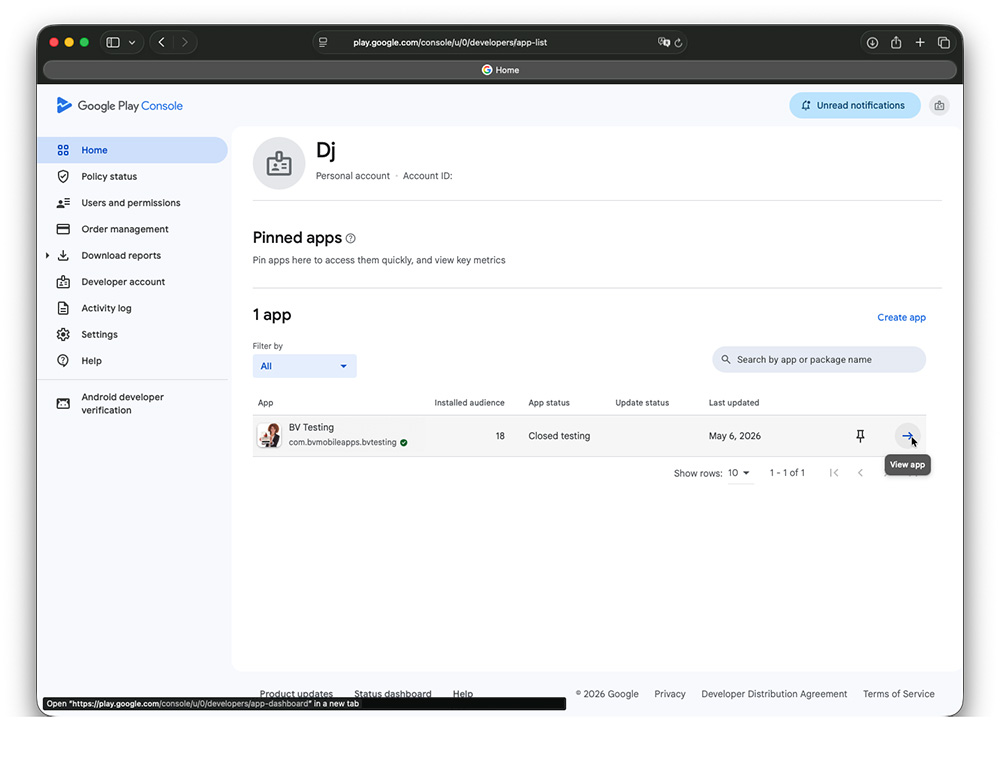Toggle Safari sidebar button
The width and height of the screenshot is (1000, 765).
pyautogui.click(x=113, y=43)
